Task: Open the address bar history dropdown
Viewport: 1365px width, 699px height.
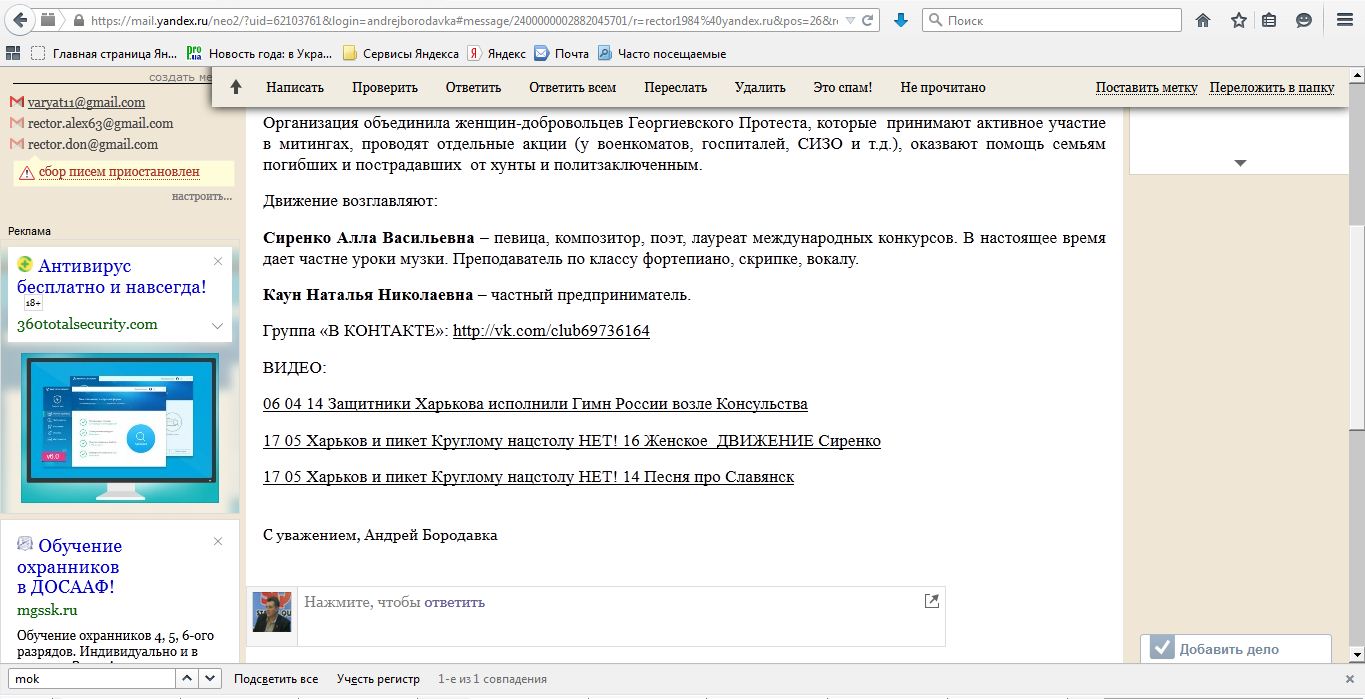Action: point(849,20)
